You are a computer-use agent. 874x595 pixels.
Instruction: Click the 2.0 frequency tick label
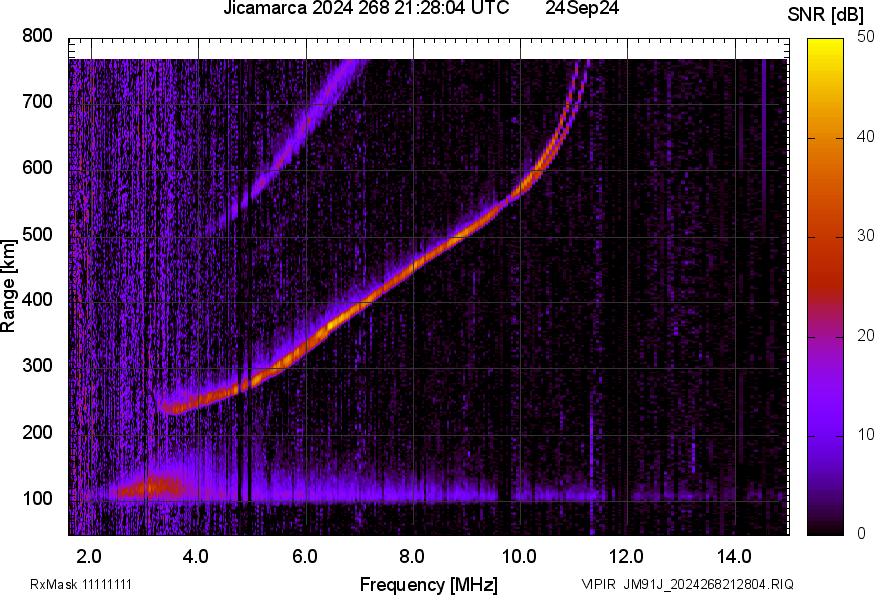[x=89, y=557]
